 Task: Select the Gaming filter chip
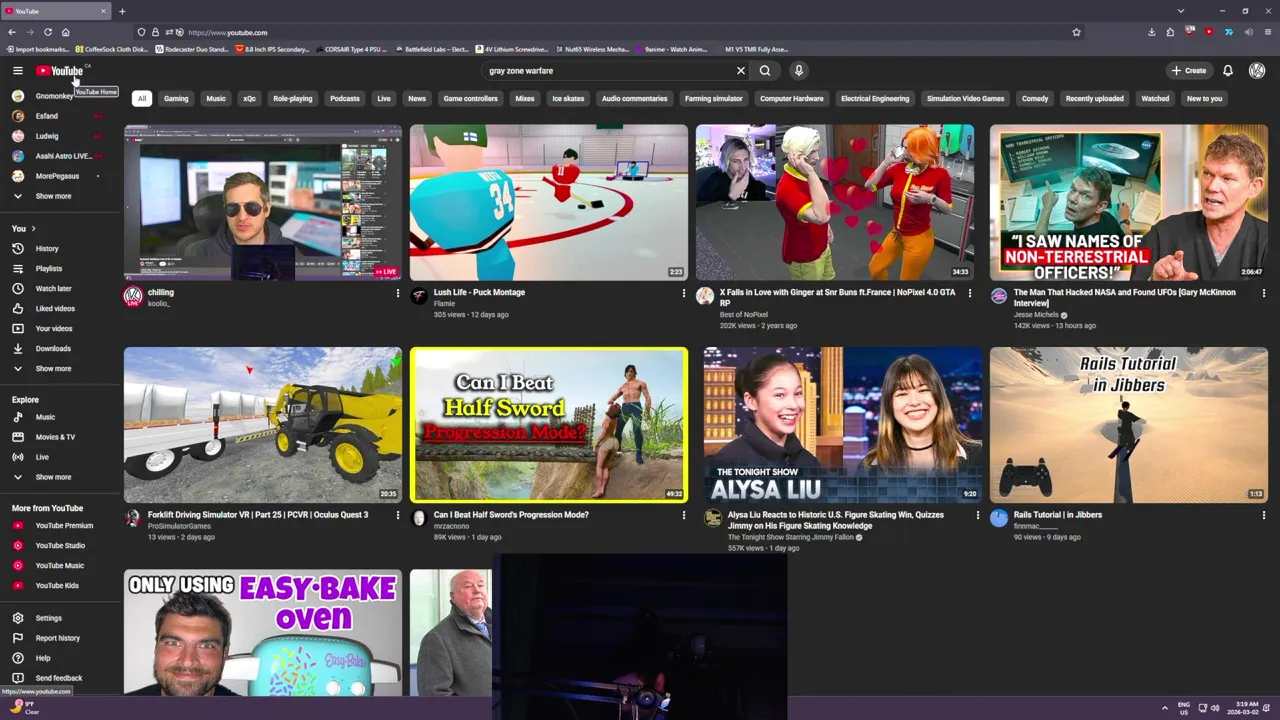(176, 98)
